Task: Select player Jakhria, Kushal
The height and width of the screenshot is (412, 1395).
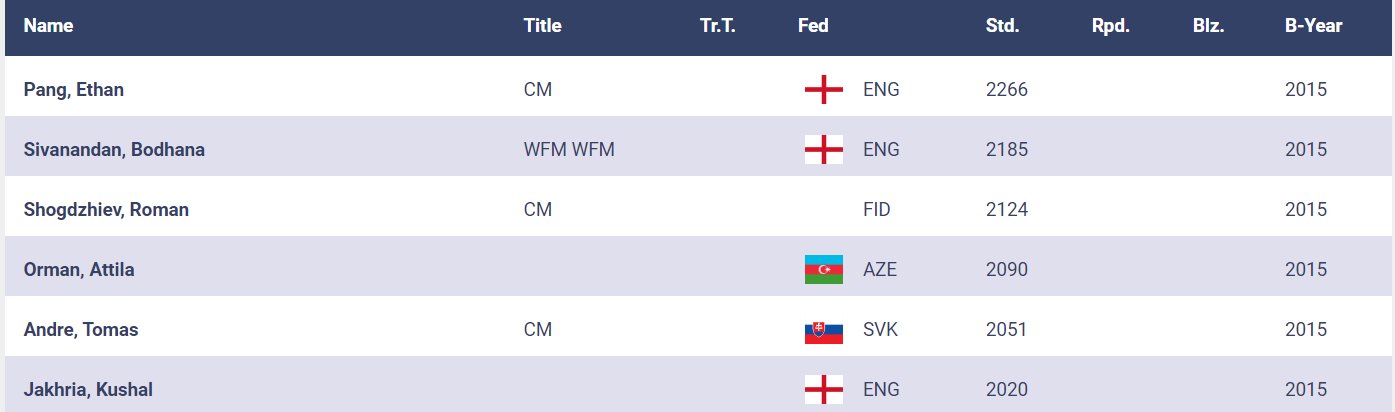Action: (x=88, y=390)
